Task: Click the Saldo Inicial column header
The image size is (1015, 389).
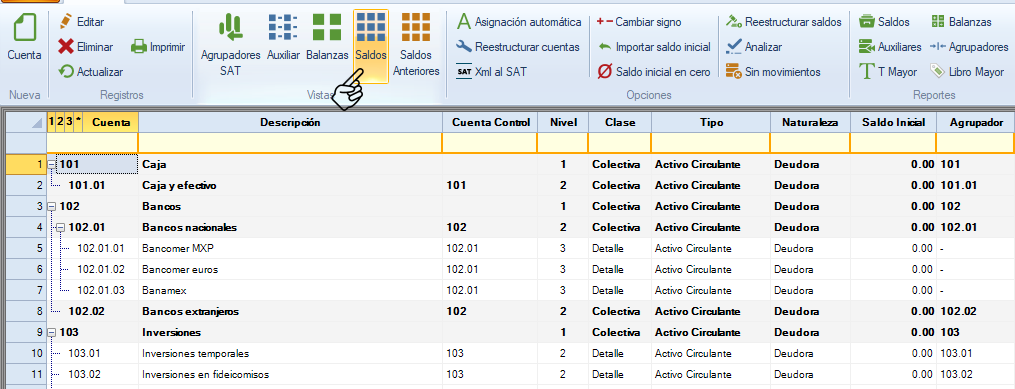Action: click(893, 122)
